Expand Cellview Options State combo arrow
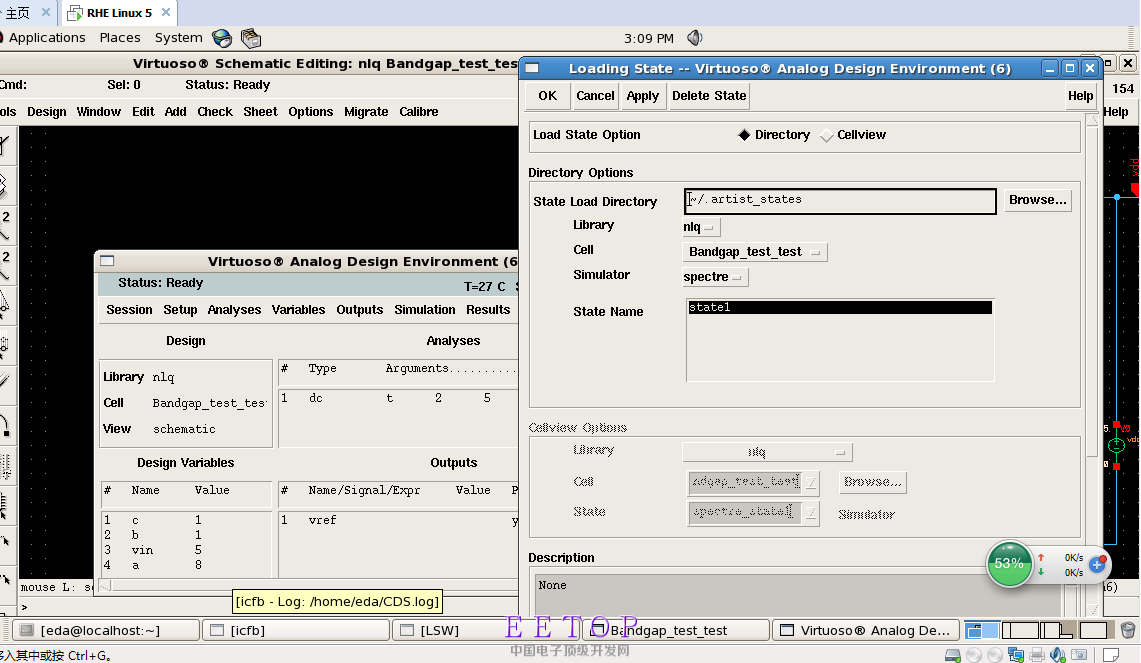Image resolution: width=1141 pixels, height=663 pixels. (x=811, y=512)
